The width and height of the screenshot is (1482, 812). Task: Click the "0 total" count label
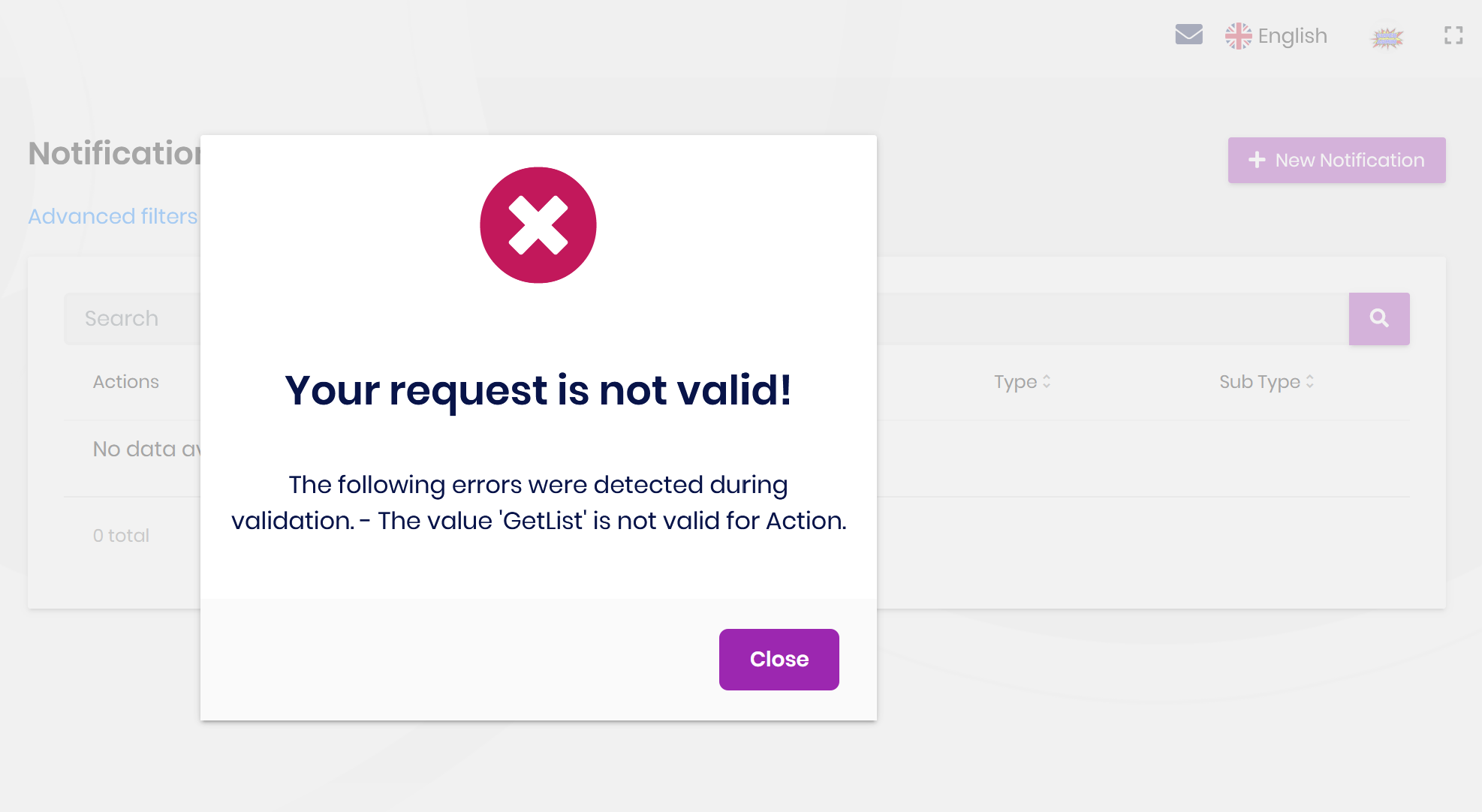tap(121, 535)
